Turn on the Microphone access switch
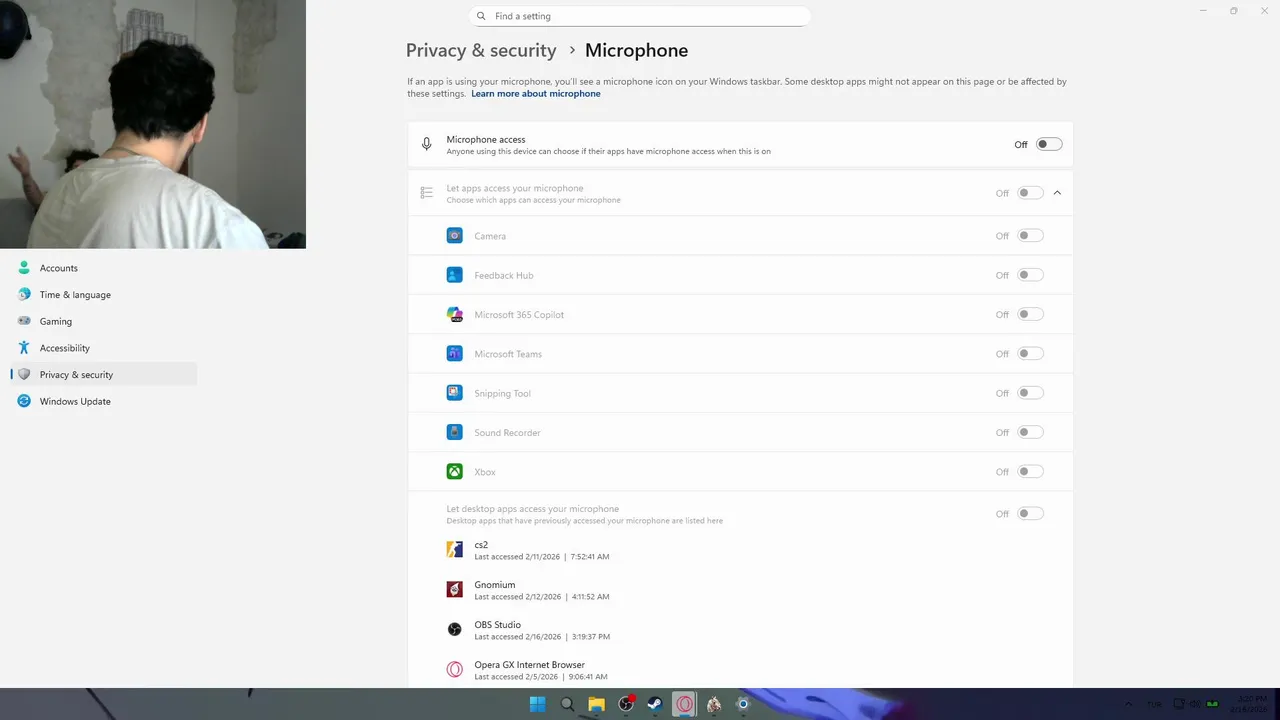The image size is (1280, 720). [1049, 144]
